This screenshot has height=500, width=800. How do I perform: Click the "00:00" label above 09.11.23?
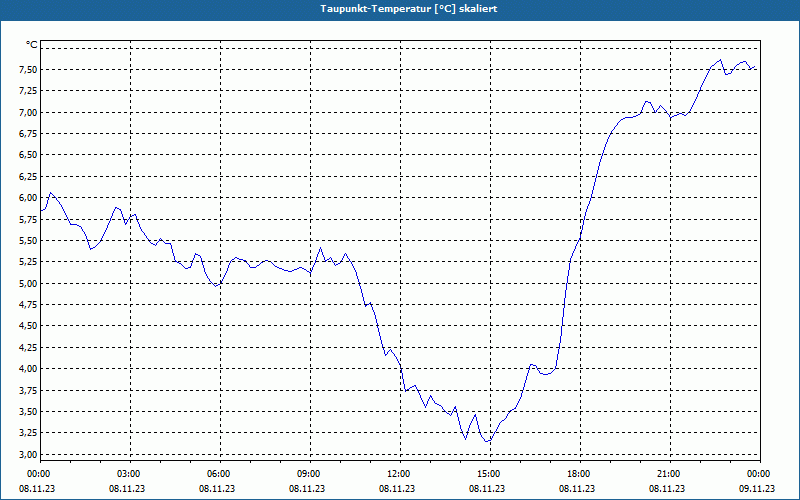[759, 474]
